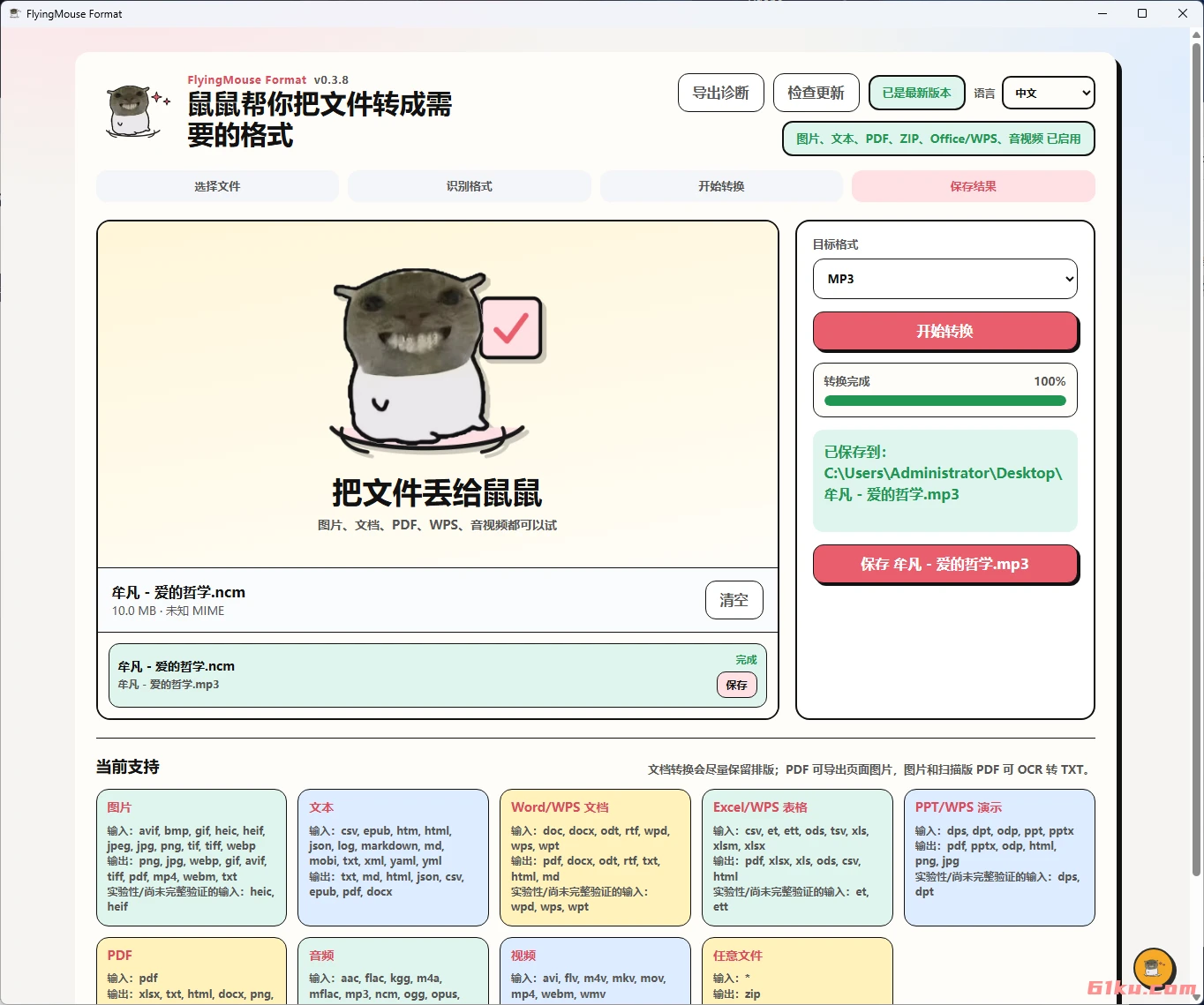Viewport: 1204px width, 1005px height.
Task: Click the 已是最新版本 status badge
Action: click(x=916, y=93)
